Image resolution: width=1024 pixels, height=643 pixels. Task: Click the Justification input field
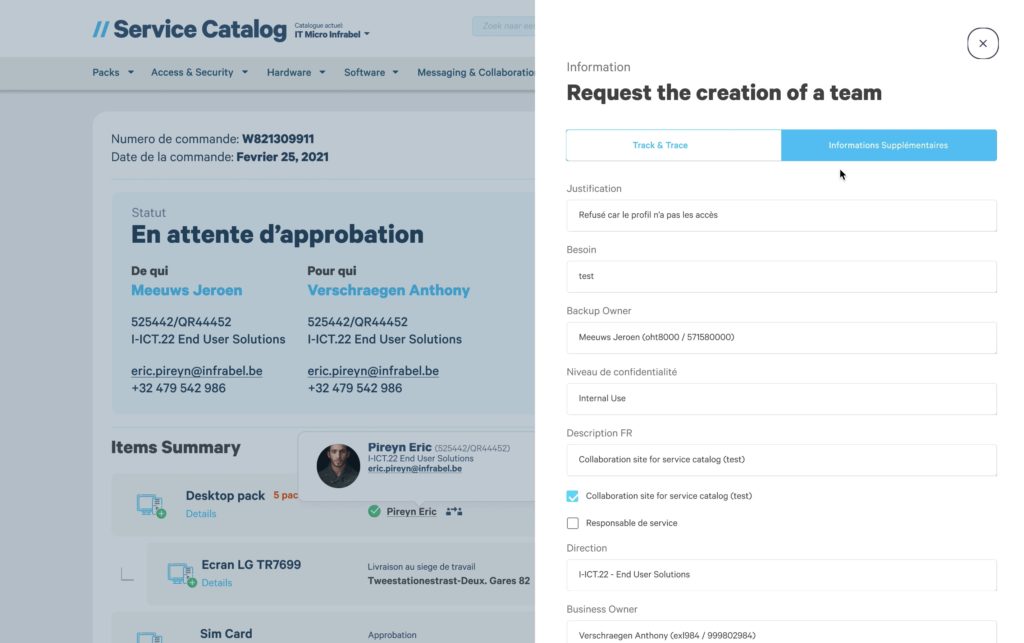[781, 215]
